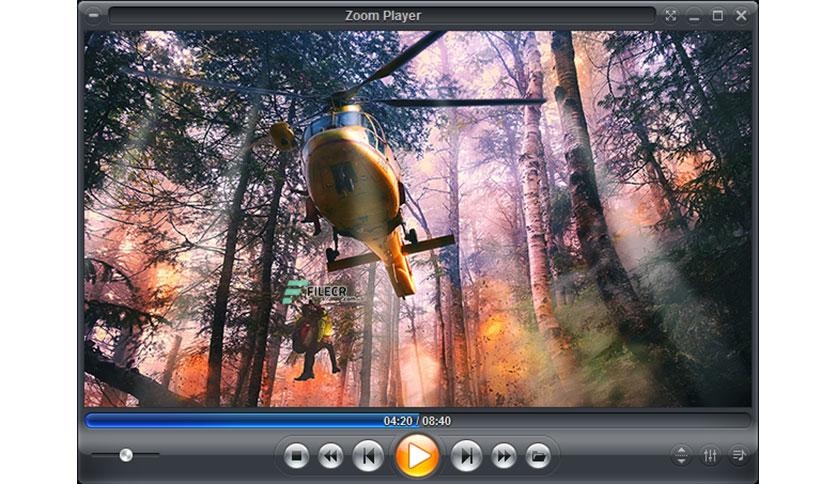Click the video display area

(x=417, y=219)
